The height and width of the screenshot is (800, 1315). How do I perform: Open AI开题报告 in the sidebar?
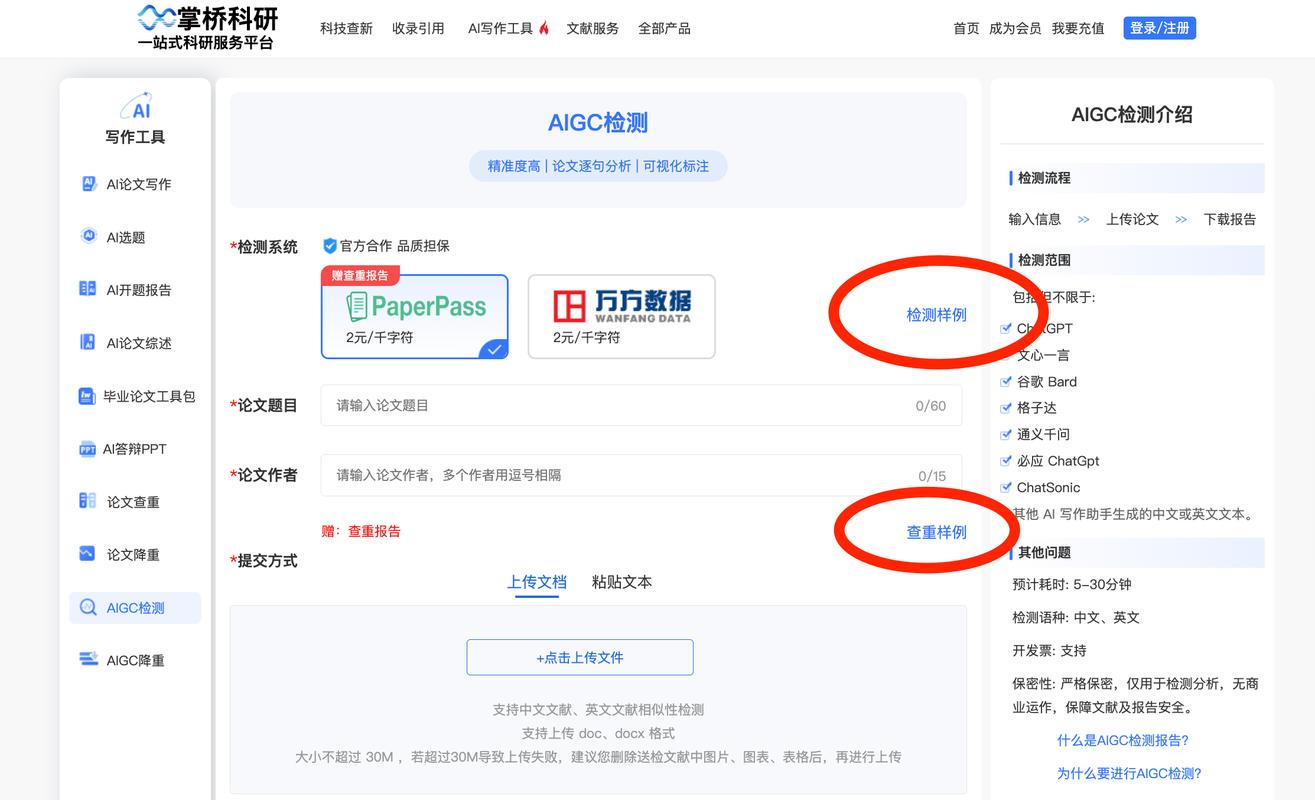point(138,290)
